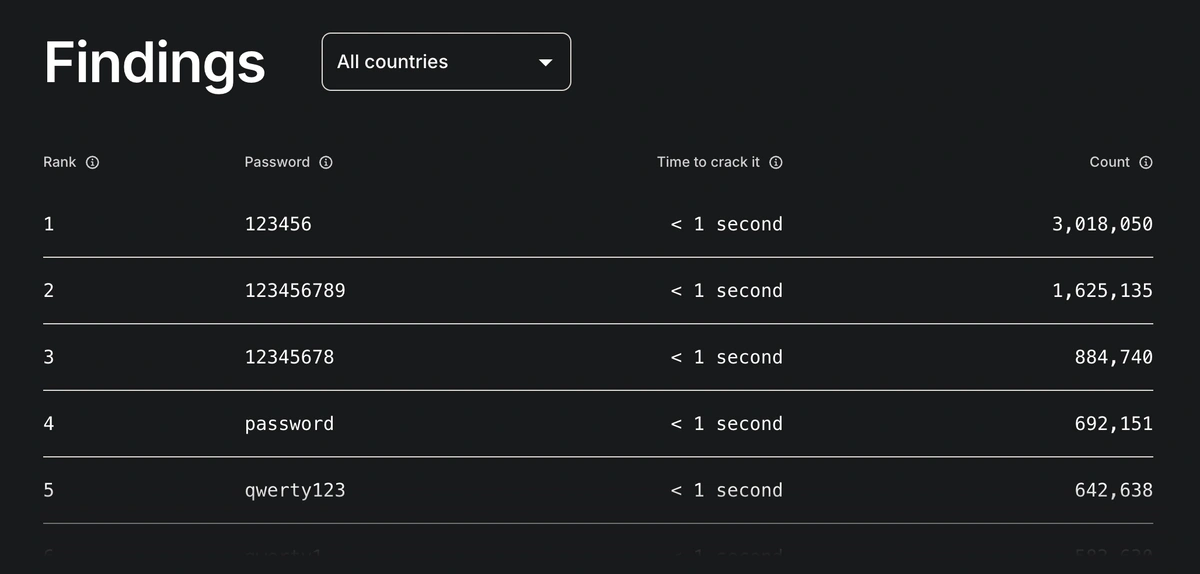This screenshot has width=1200, height=574.
Task: Click the count value 692,151
Action: pyautogui.click(x=1114, y=424)
